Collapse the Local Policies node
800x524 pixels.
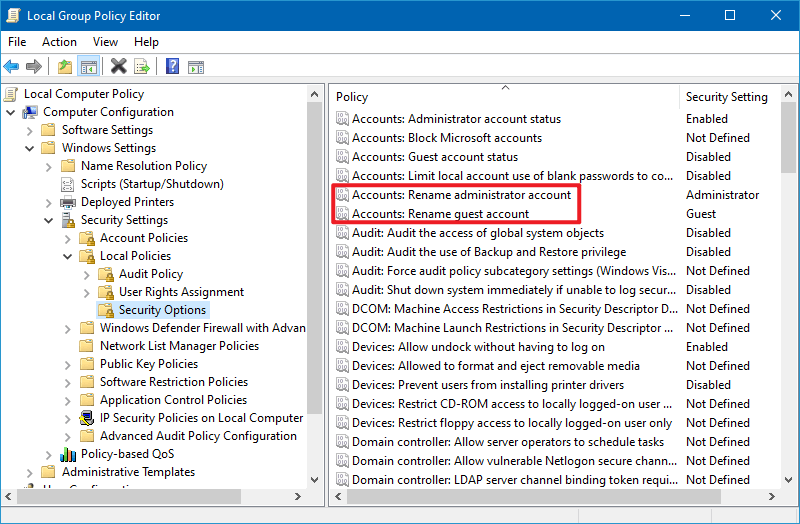[68, 256]
